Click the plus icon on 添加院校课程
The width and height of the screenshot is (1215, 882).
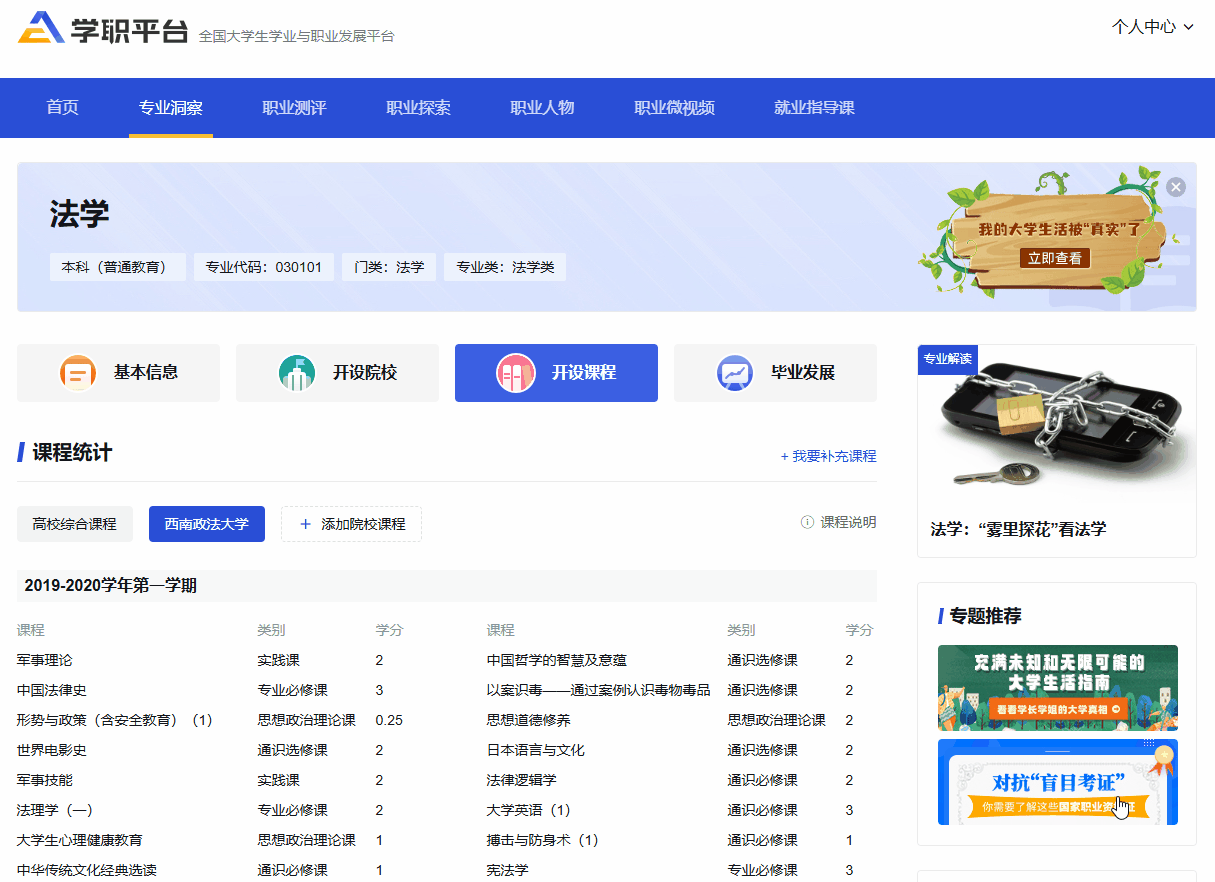point(307,523)
